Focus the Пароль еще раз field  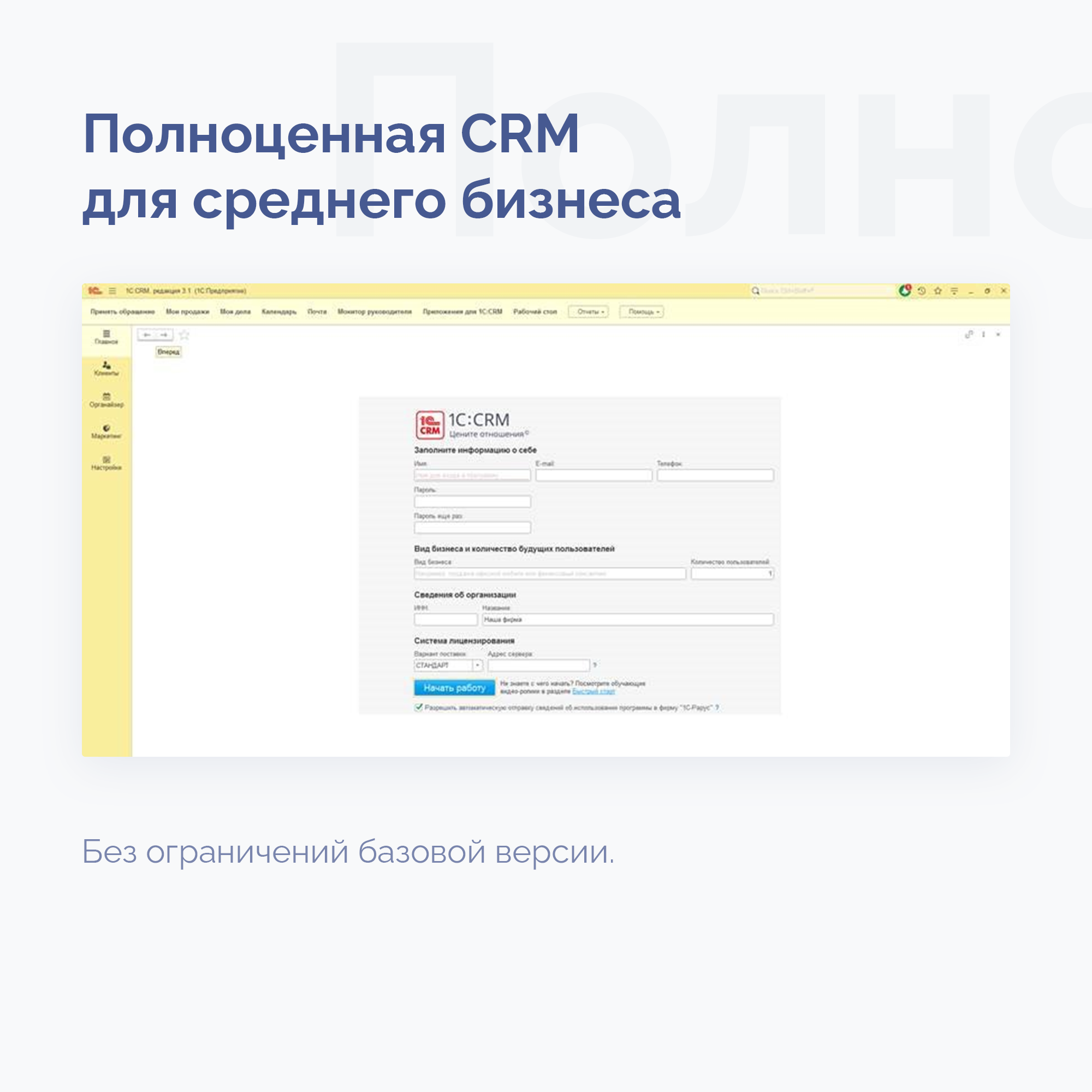(472, 528)
